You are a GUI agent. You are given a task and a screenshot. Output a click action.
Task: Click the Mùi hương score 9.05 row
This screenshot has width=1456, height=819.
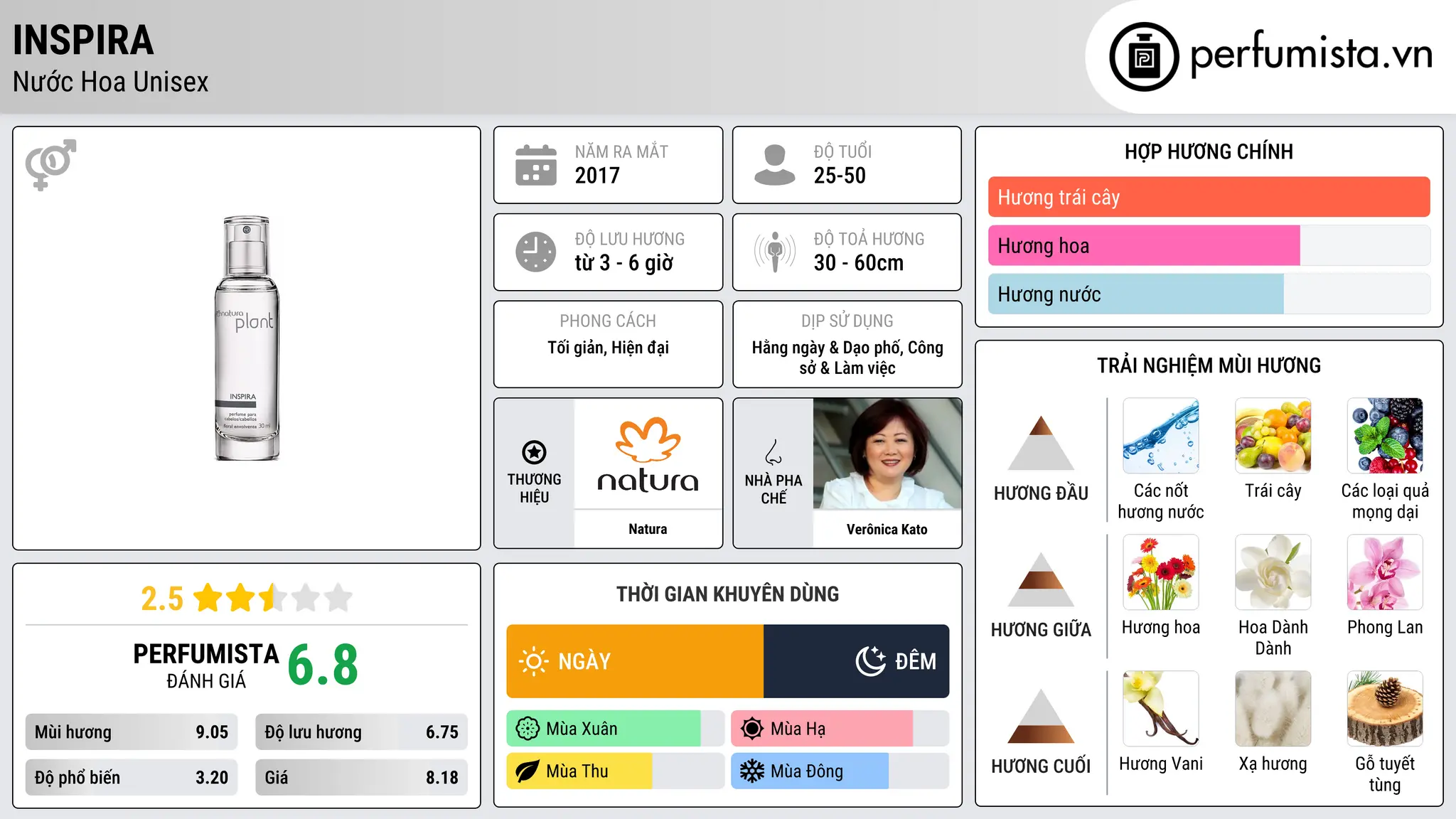(x=132, y=732)
